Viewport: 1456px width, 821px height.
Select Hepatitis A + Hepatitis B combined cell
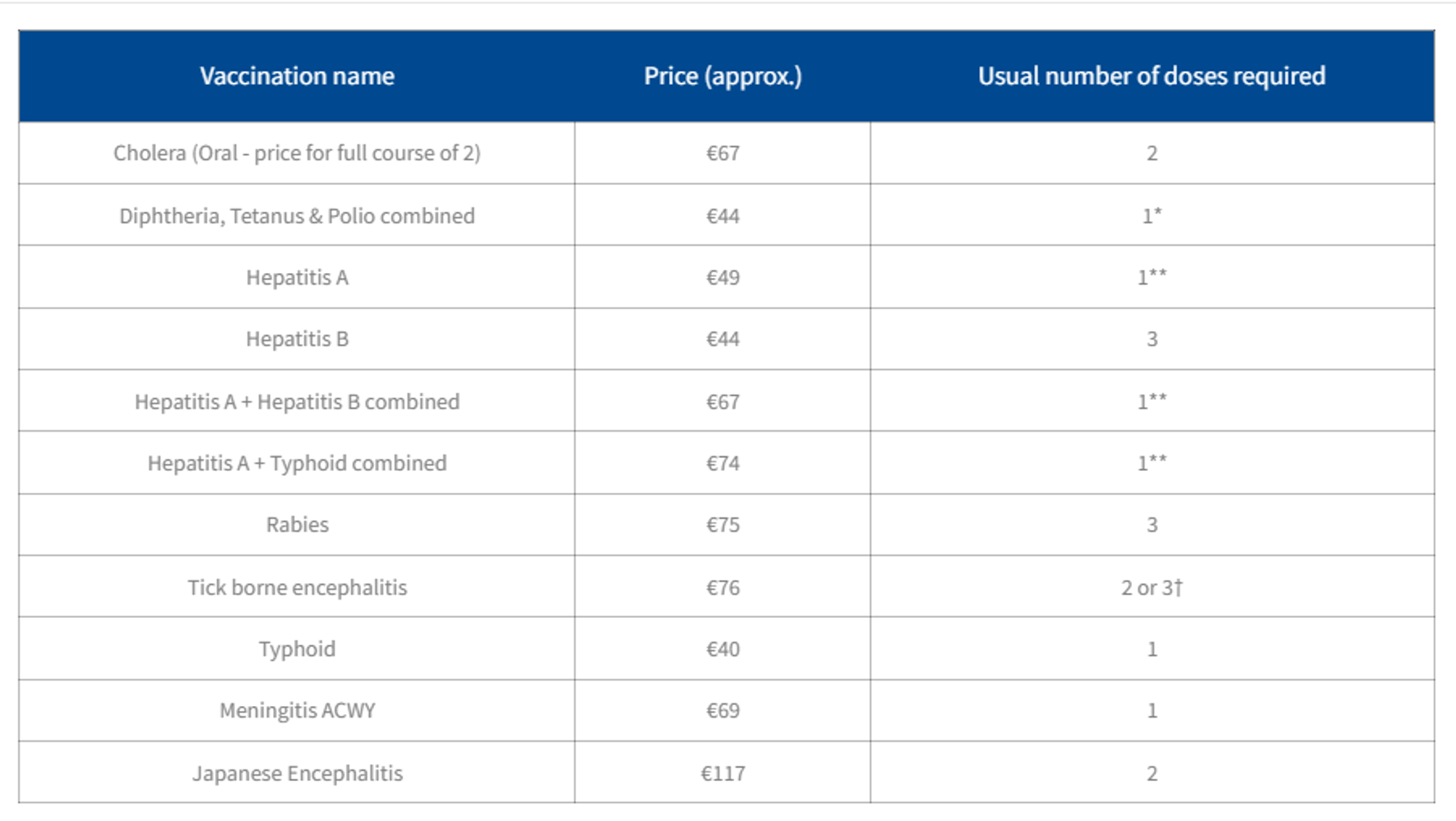[x=297, y=402]
